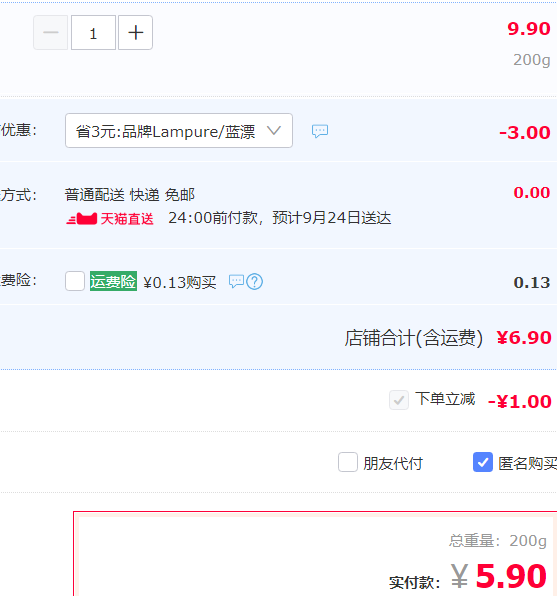The height and width of the screenshot is (596, 557).
Task: Click the question mark help icon for 运费险
Action: (x=254, y=282)
